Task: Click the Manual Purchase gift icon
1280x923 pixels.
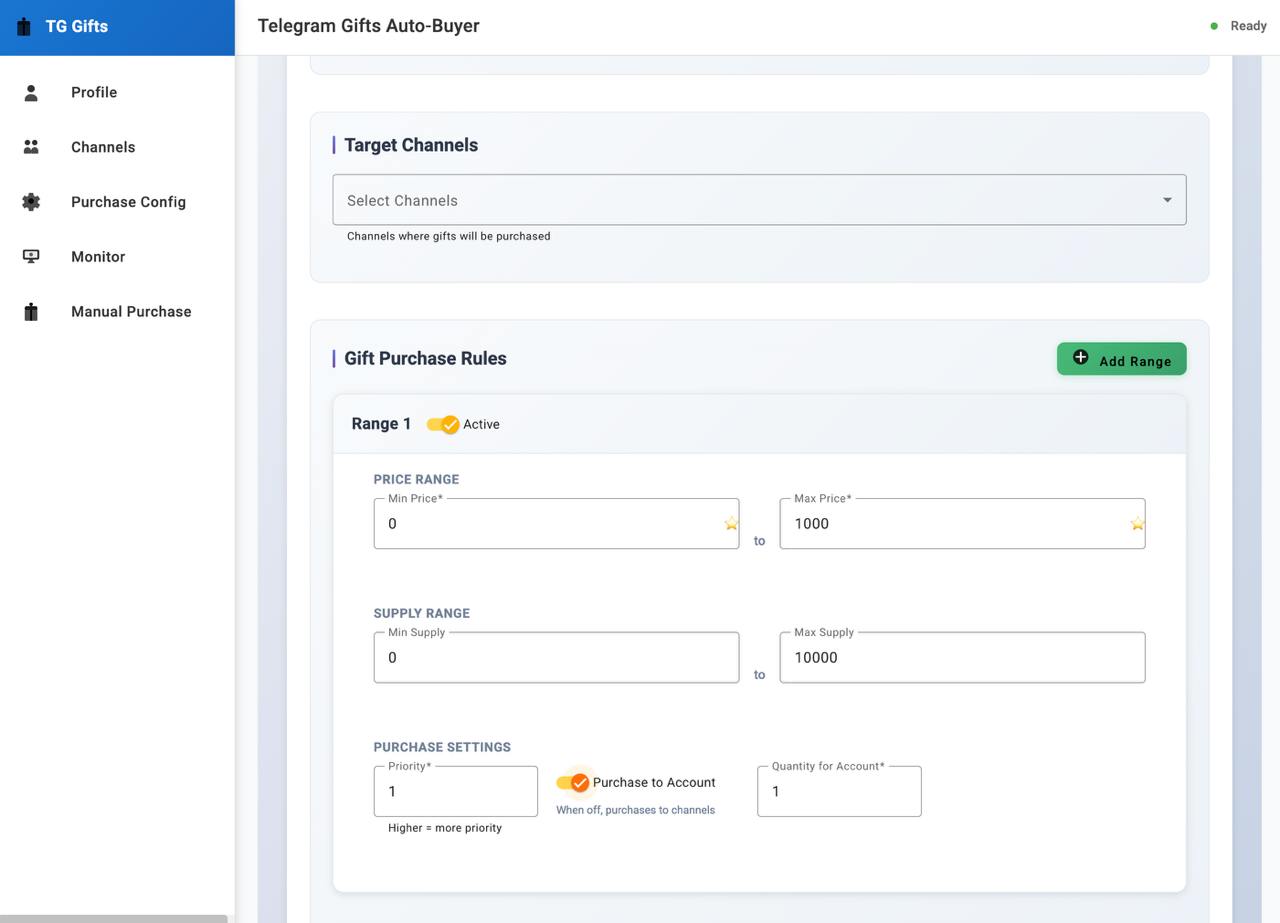Action: click(x=31, y=312)
